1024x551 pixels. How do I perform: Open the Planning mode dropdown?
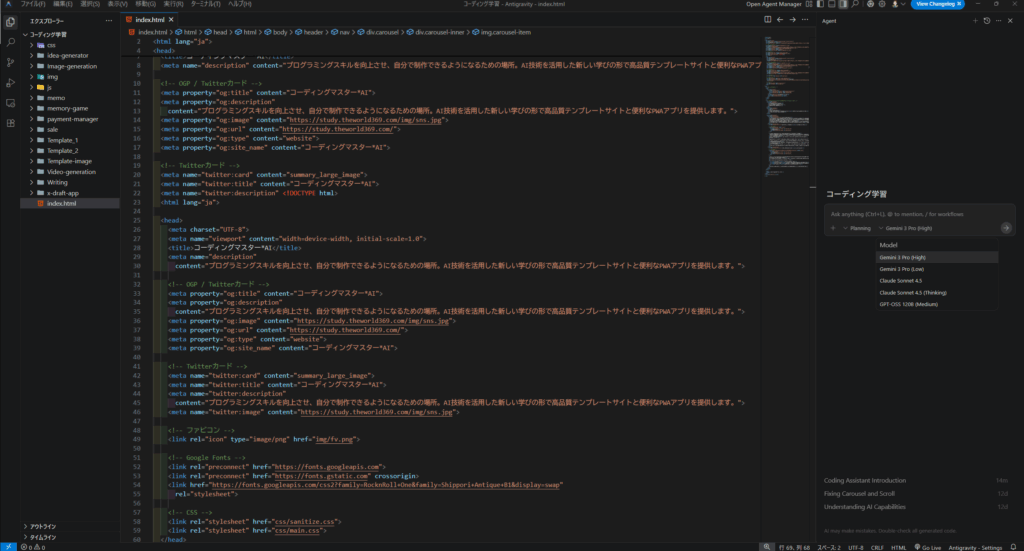click(858, 228)
